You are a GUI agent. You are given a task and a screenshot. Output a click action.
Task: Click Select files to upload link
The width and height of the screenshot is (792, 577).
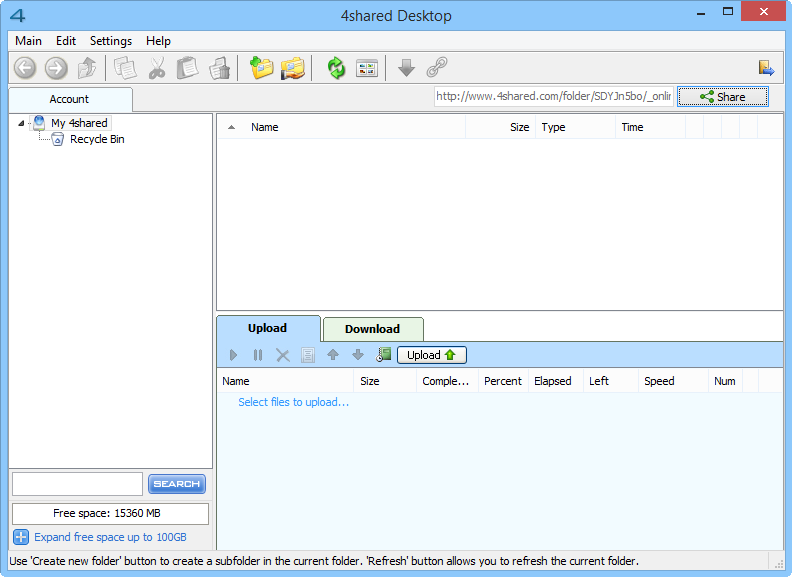[293, 402]
